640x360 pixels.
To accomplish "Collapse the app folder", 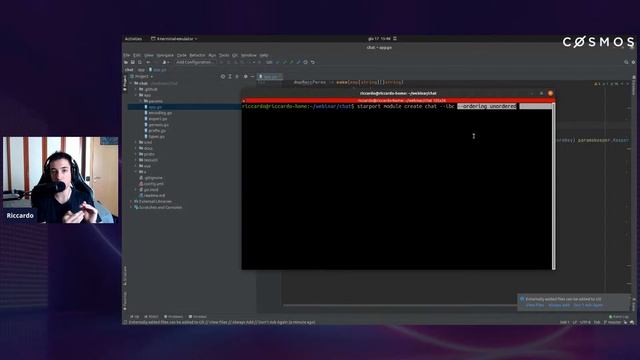I will (136, 95).
